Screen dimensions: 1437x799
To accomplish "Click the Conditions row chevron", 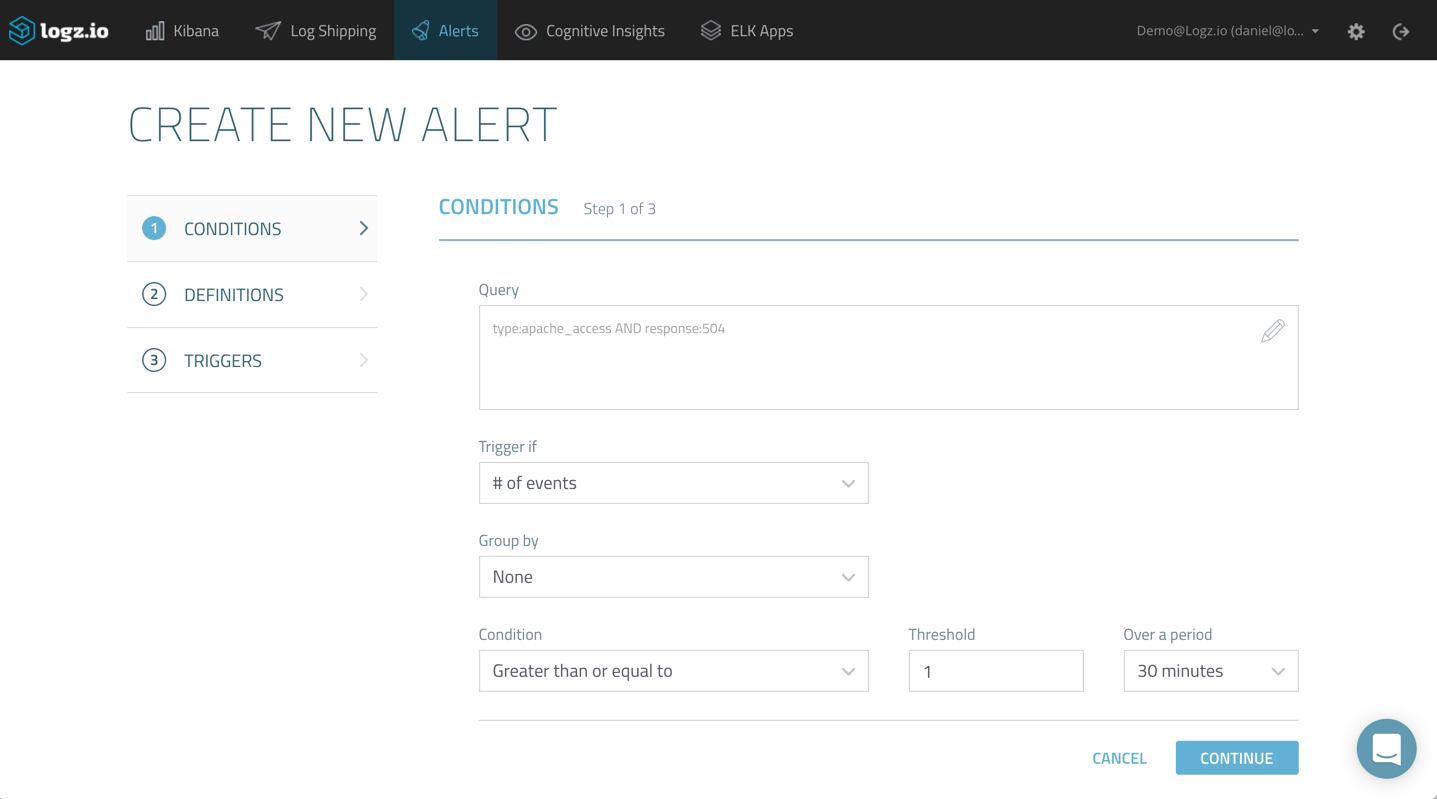I will tap(363, 228).
